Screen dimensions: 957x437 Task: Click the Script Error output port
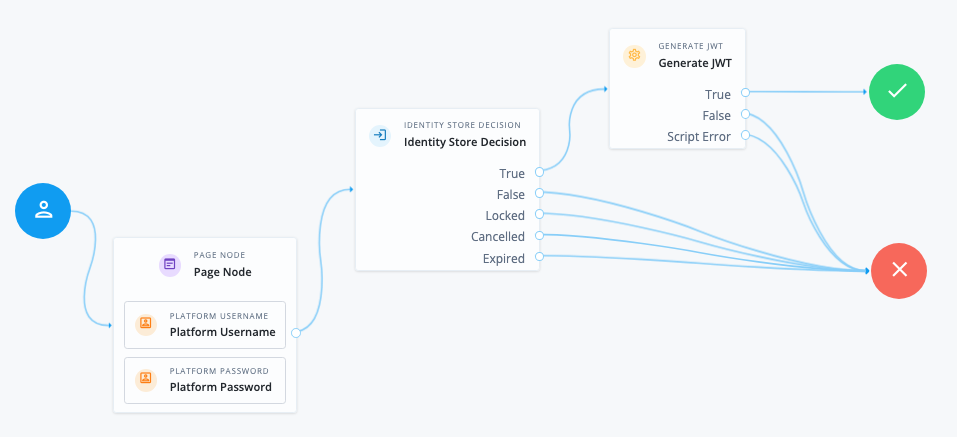click(x=745, y=136)
